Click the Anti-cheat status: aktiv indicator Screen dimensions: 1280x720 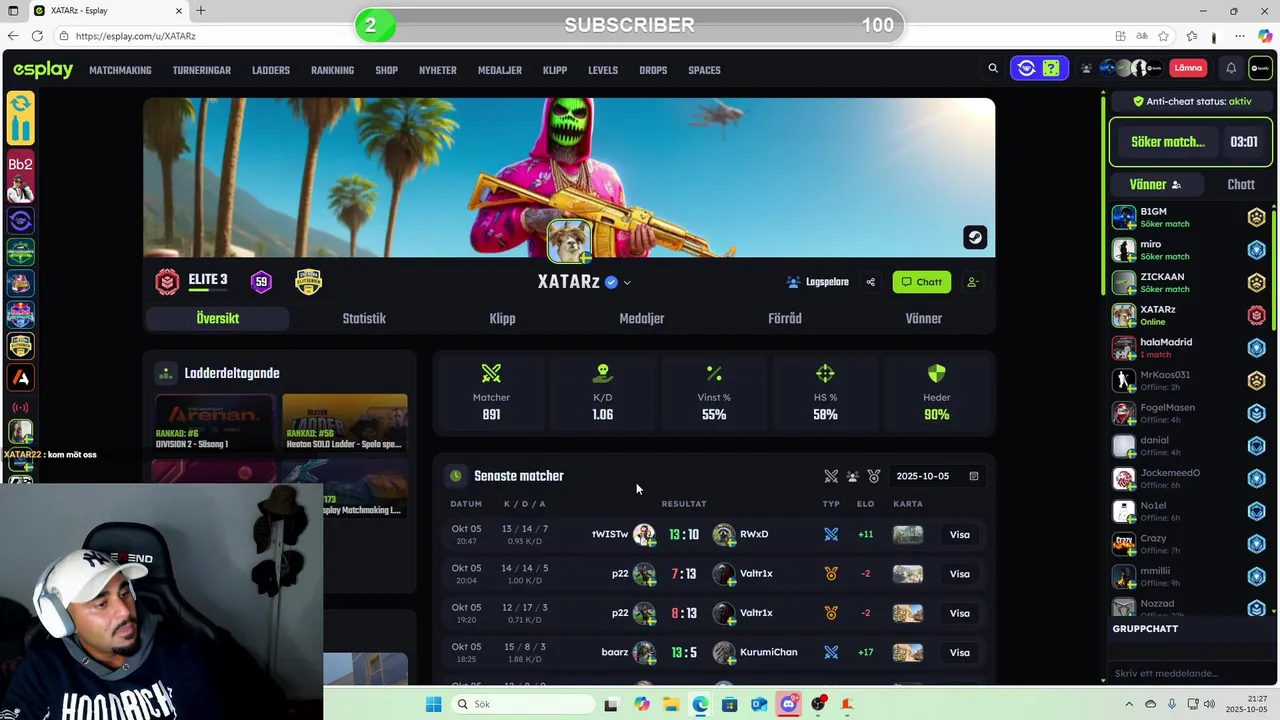[x=1191, y=101]
